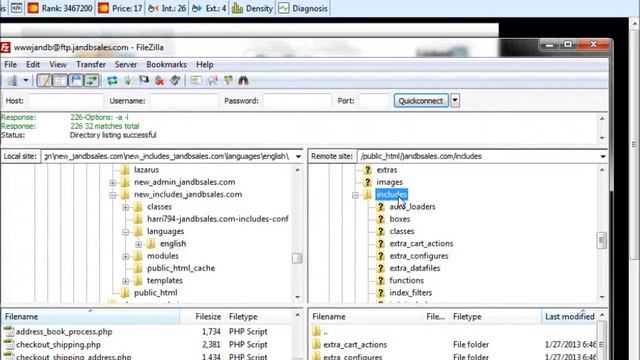This screenshot has width=640, height=360.
Task: Open the Help menu
Action: point(205,64)
